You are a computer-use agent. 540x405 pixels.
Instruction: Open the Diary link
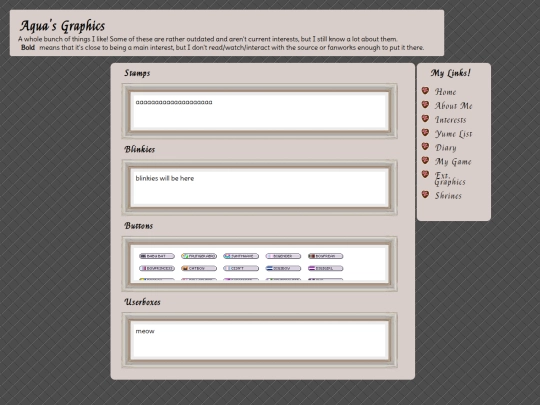tap(446, 148)
